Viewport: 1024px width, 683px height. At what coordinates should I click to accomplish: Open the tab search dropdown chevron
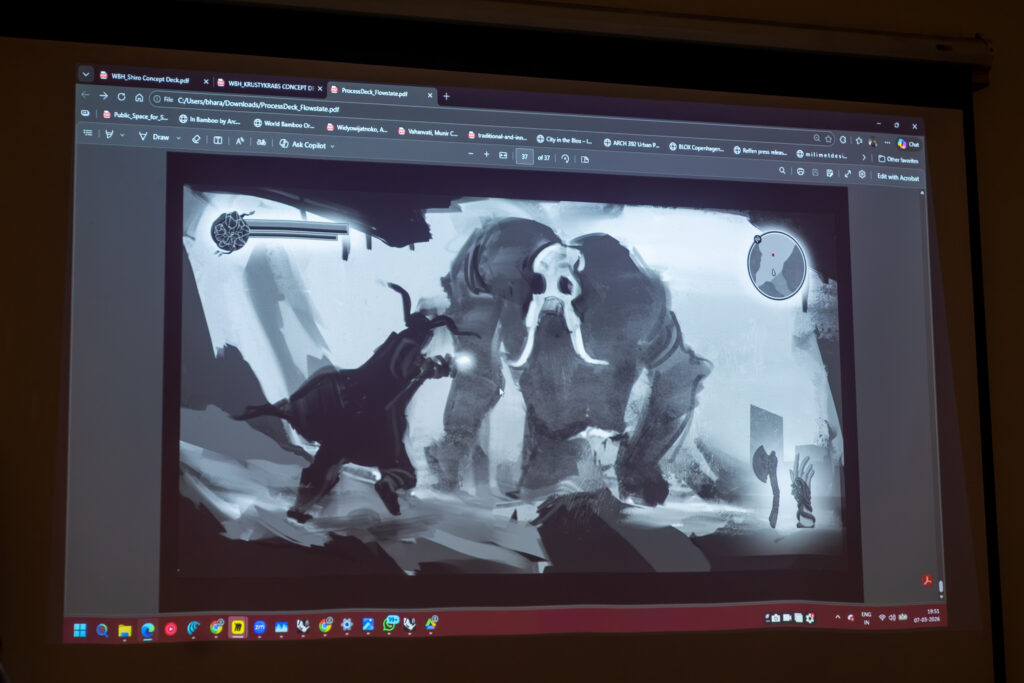85,74
